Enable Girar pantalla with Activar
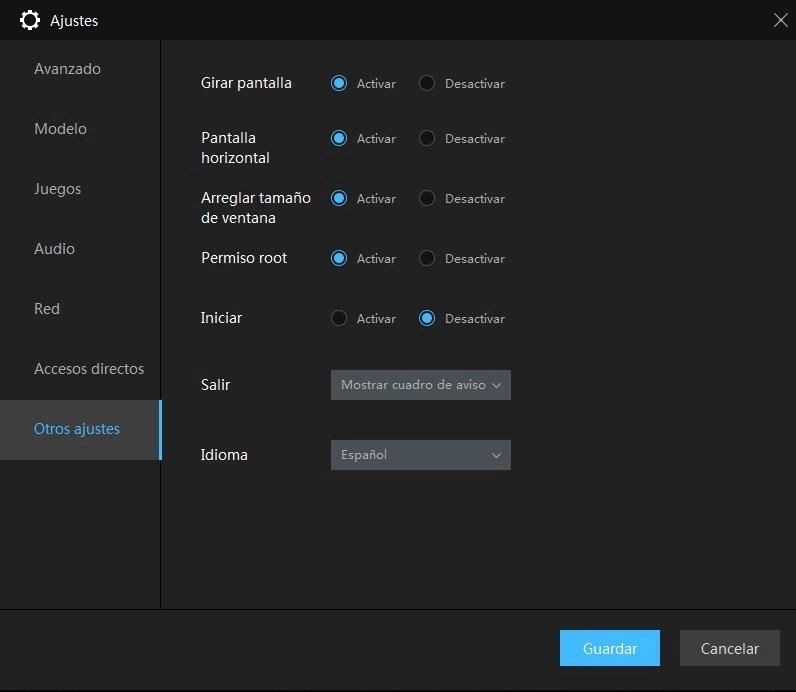Viewport: 796px width, 692px height. pos(339,83)
